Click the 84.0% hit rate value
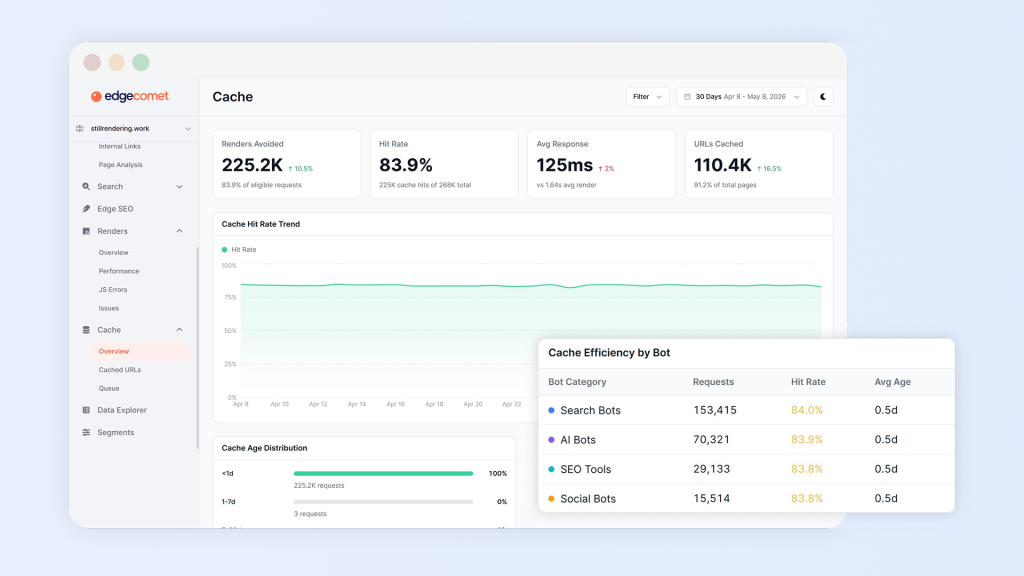The width and height of the screenshot is (1024, 576). tap(807, 410)
